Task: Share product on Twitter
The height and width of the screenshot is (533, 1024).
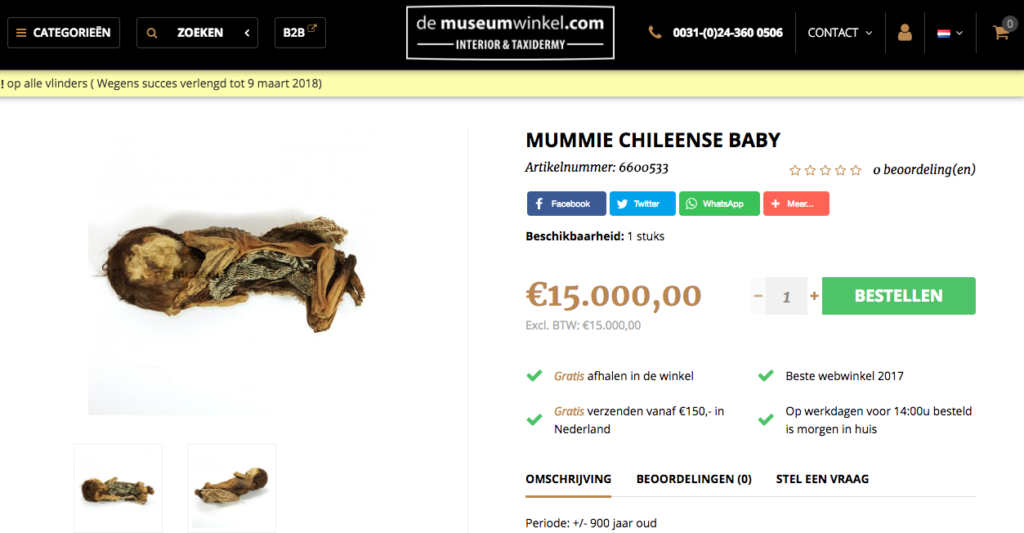Action: tap(642, 204)
